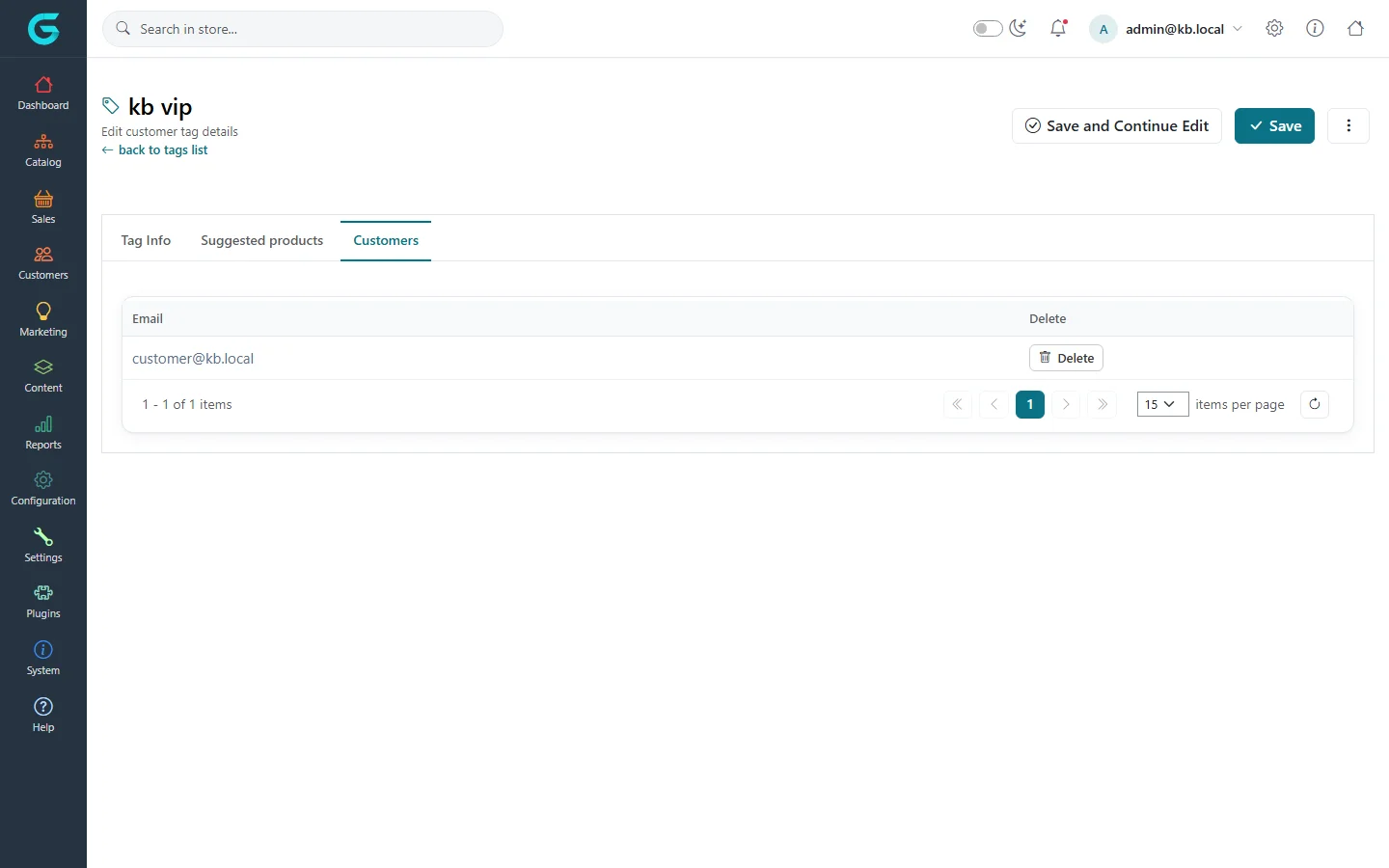Click Save and Continue Edit

1117,125
